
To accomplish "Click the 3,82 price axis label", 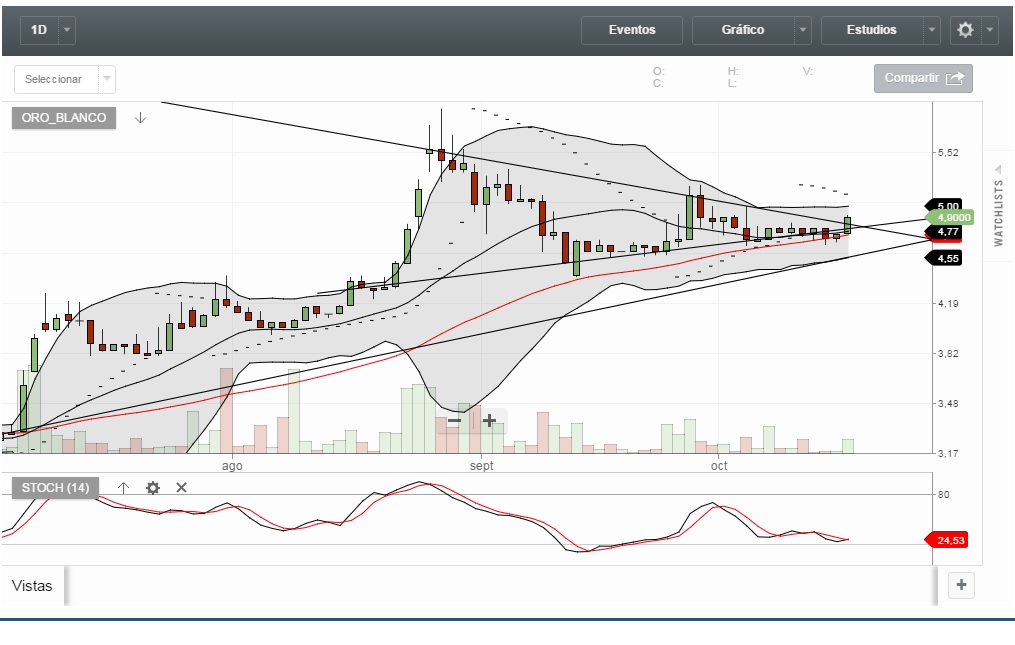I will pos(948,354).
